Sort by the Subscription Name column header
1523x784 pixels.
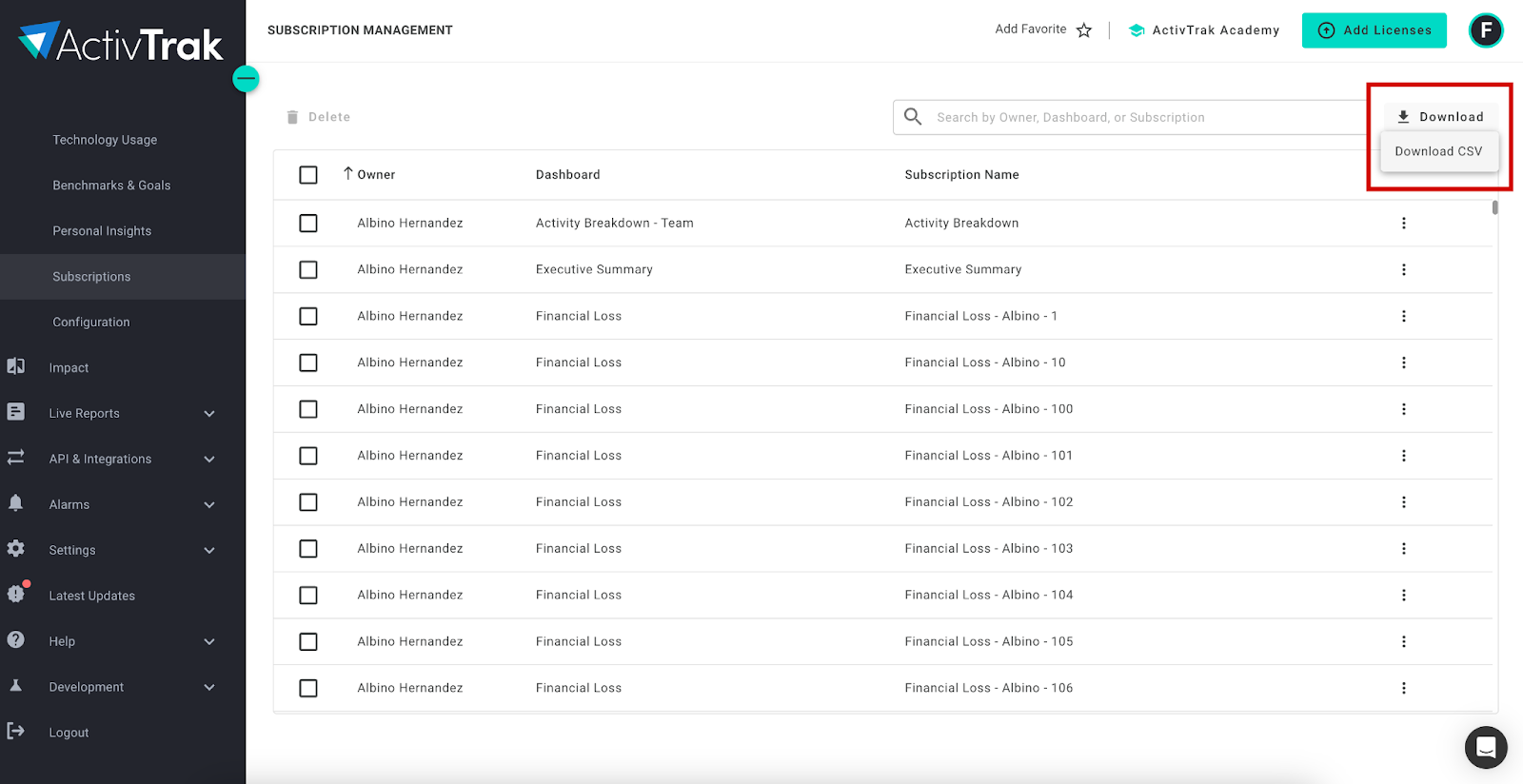[x=961, y=175]
